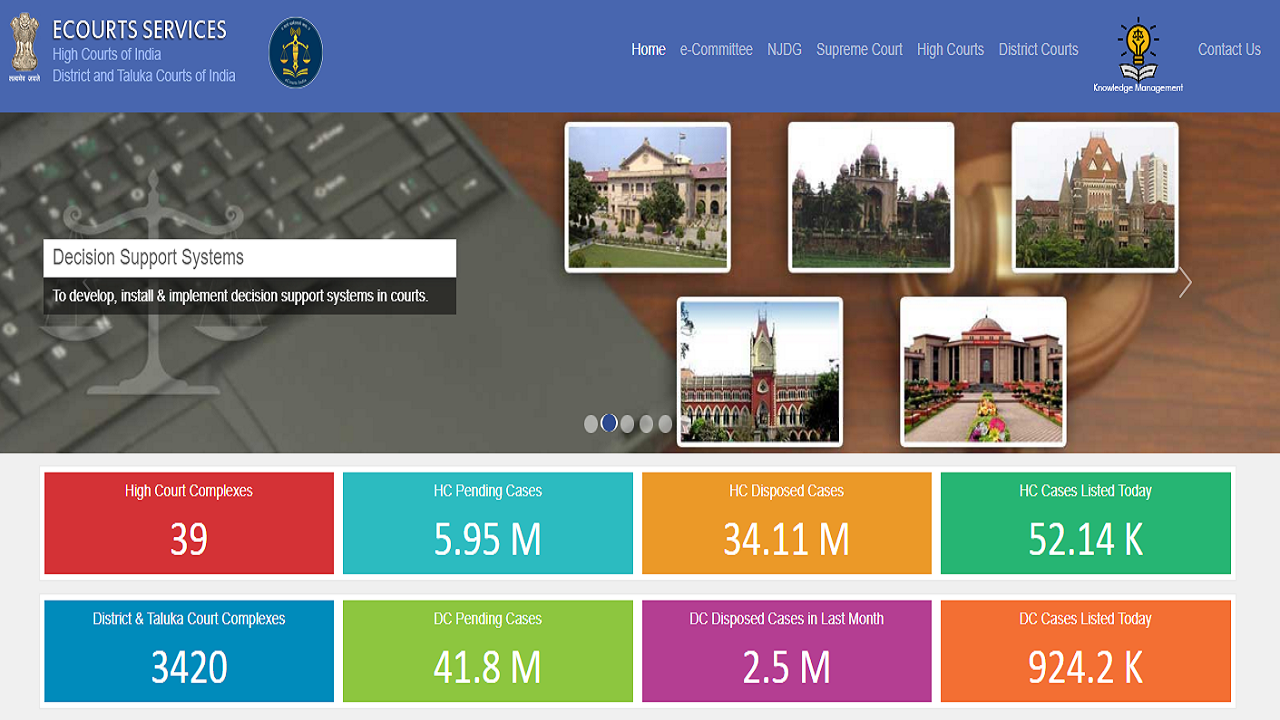This screenshot has width=1280, height=720.
Task: Expand the District Courts menu
Action: tap(1038, 49)
